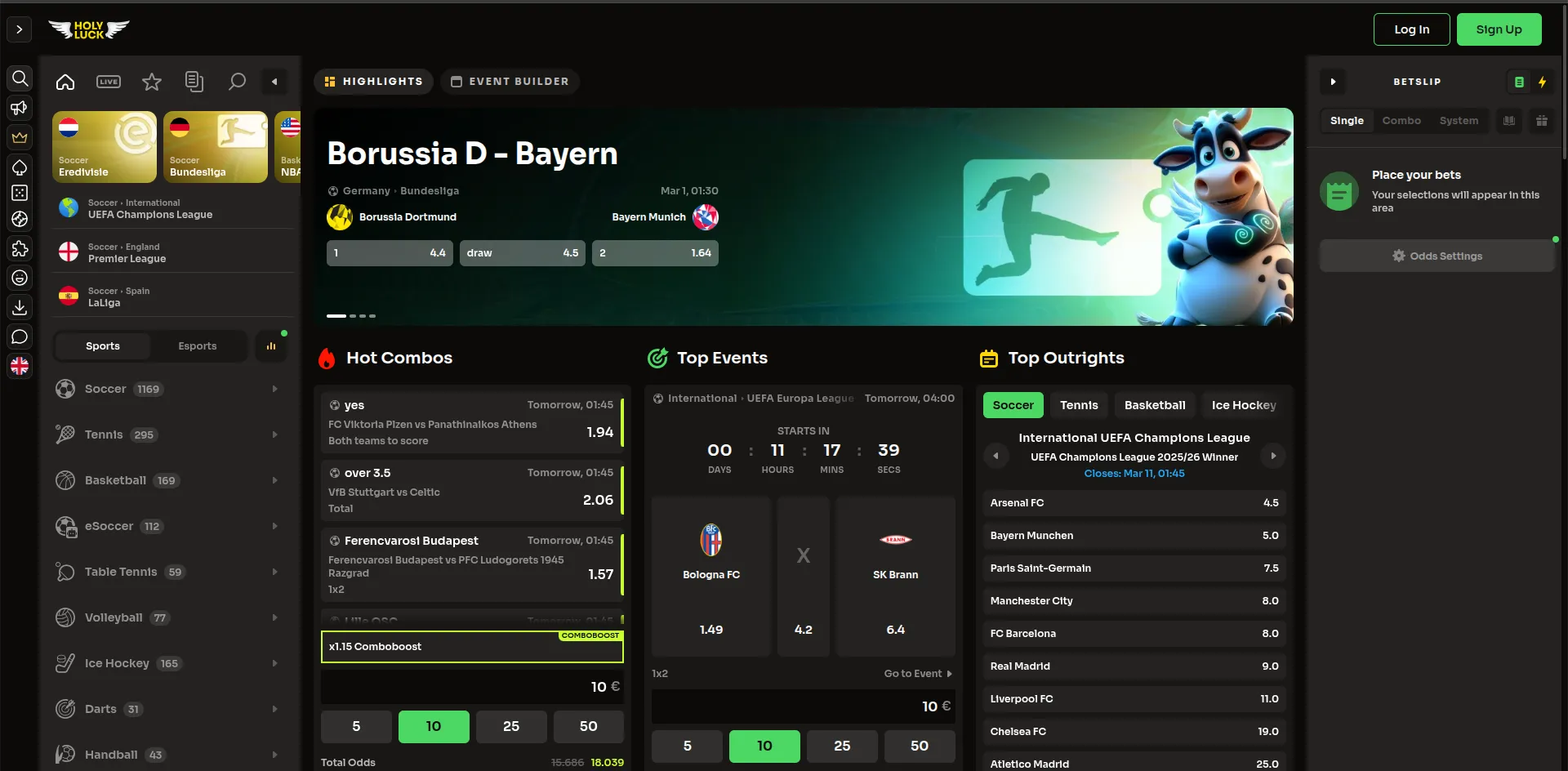Select Tennis tab in Top Outrights
Screen dimensions: 1568x771
(1078, 405)
